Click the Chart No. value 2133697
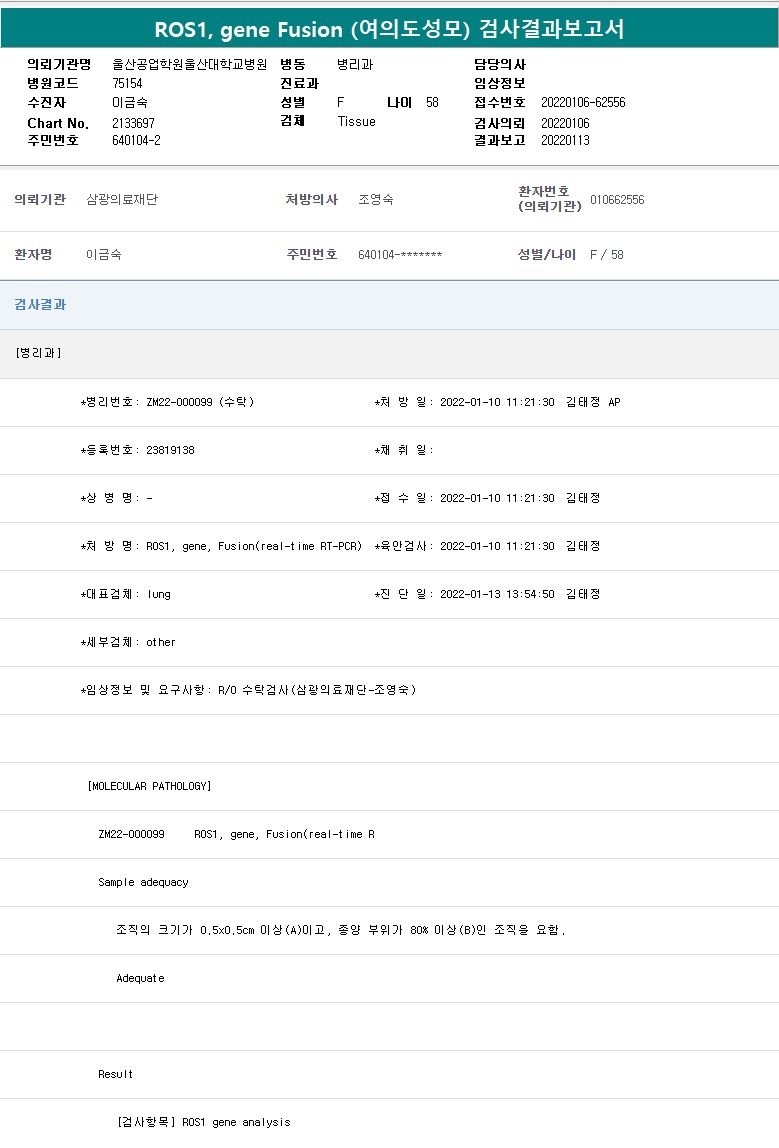The width and height of the screenshot is (779, 1148). click(133, 123)
